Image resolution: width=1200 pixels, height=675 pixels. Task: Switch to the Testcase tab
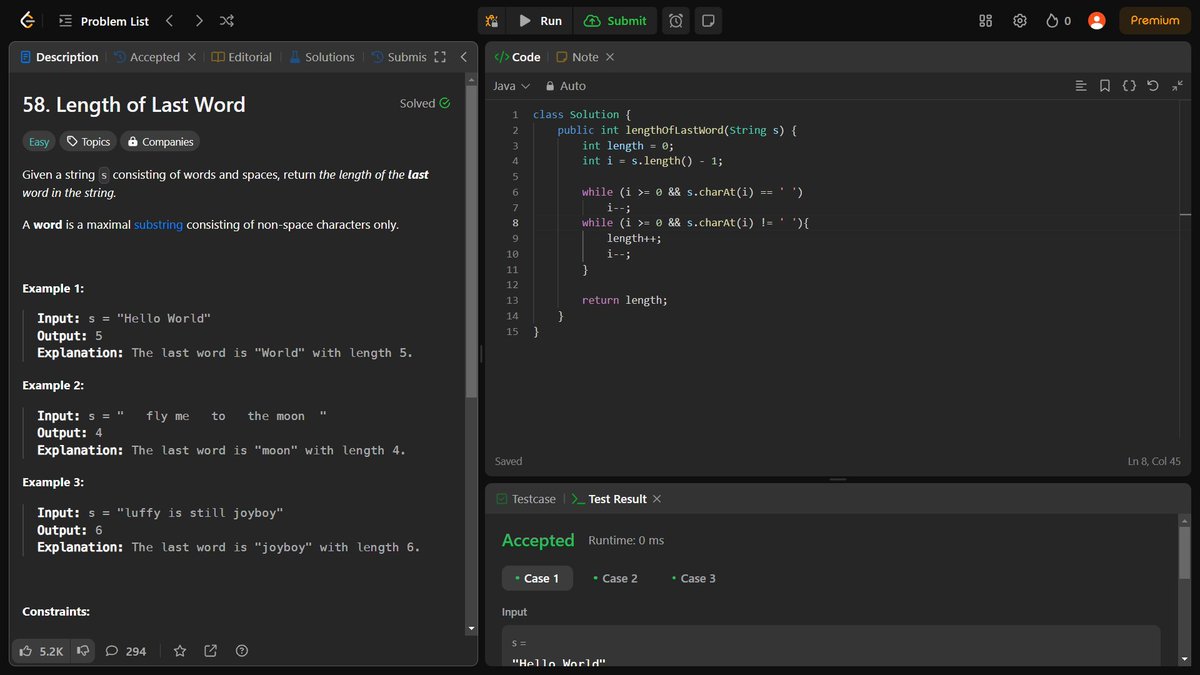pyautogui.click(x=525, y=499)
